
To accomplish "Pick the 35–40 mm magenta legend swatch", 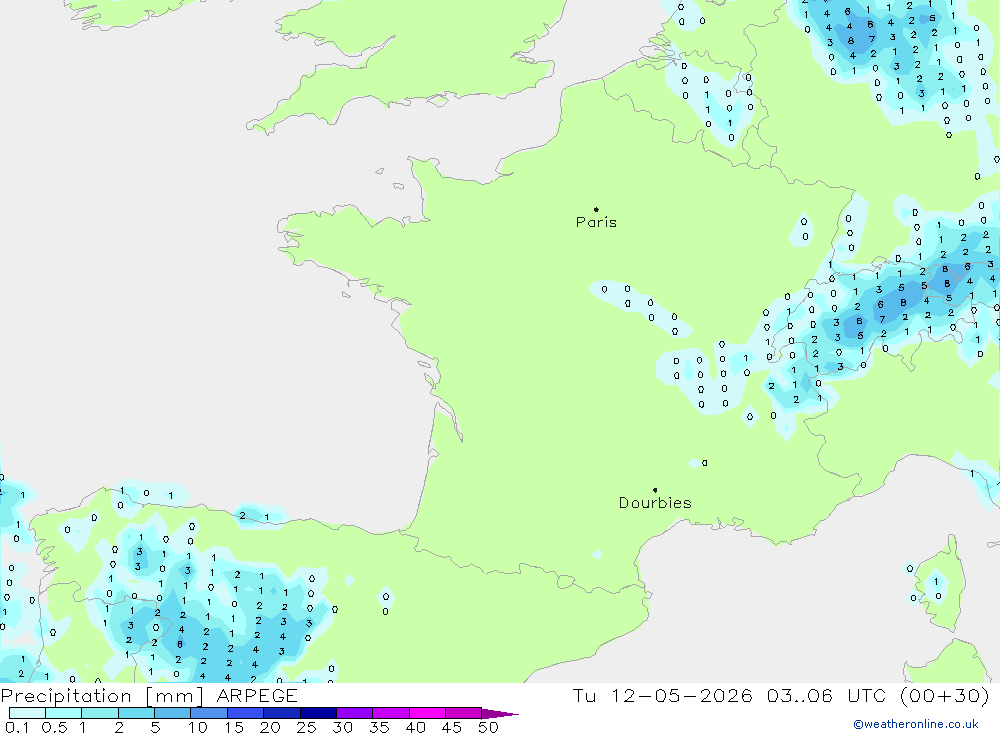I will click(391, 713).
